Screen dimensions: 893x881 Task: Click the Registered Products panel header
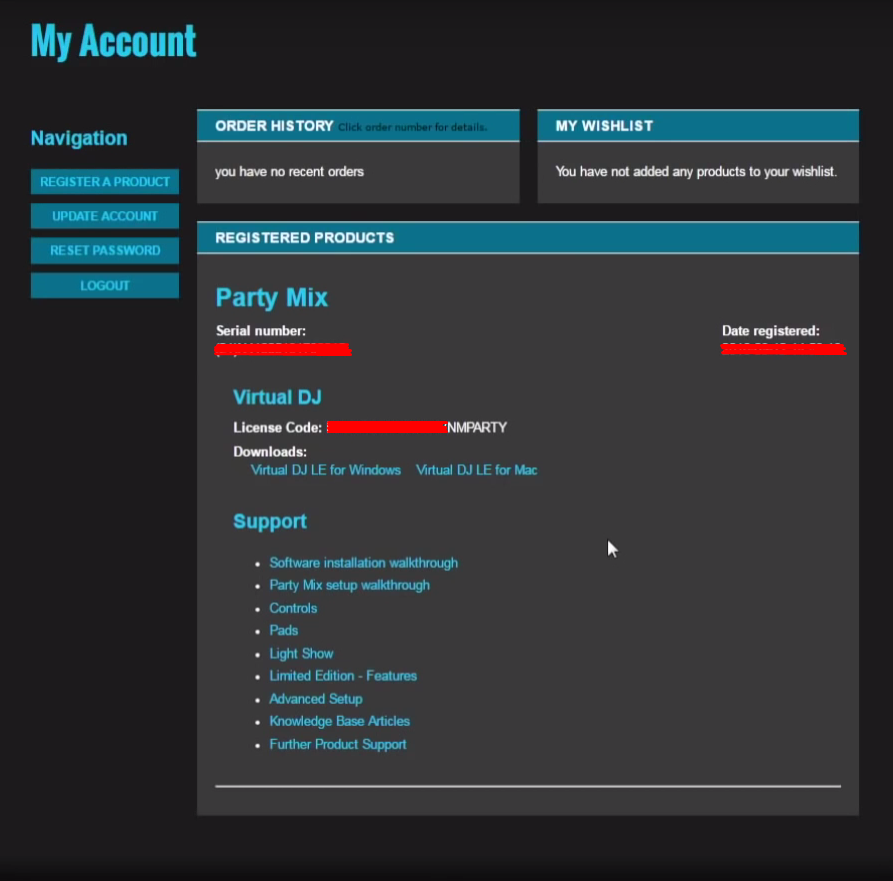pyautogui.click(x=528, y=238)
